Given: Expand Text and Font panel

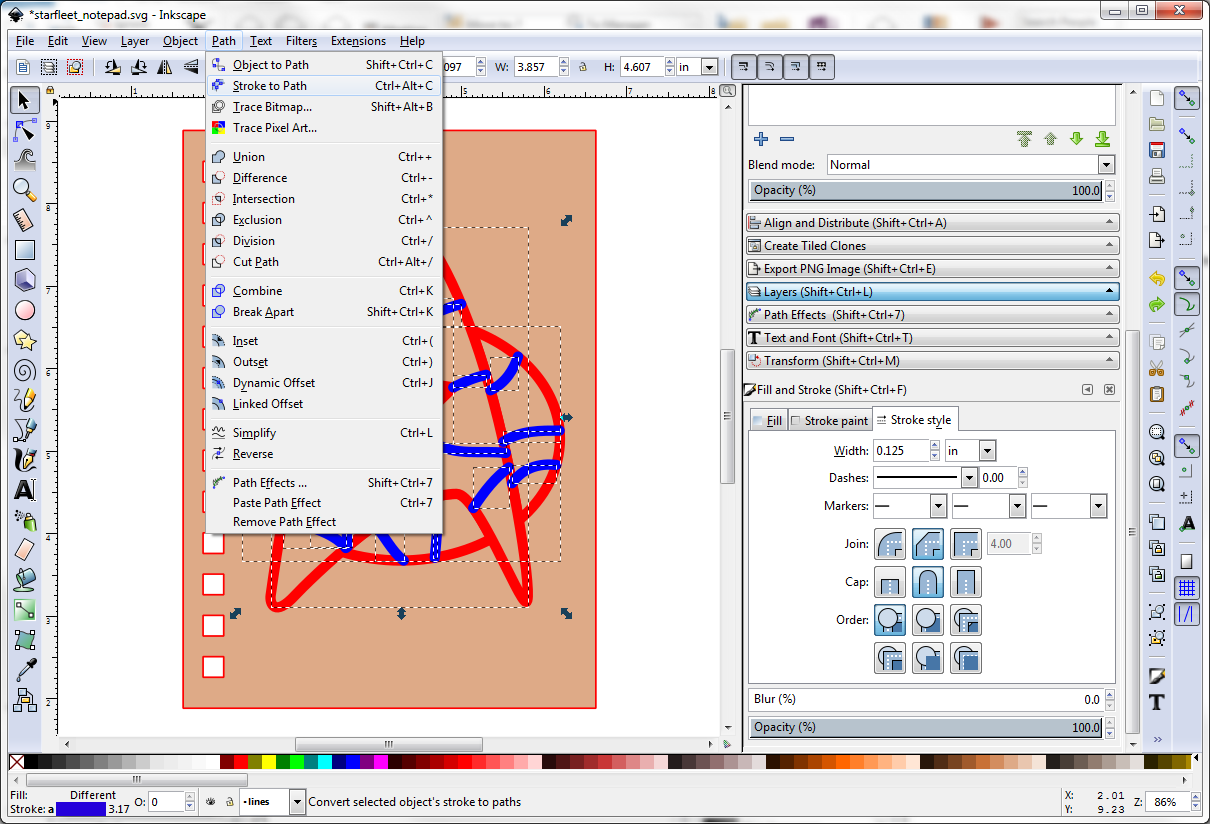Looking at the screenshot, I should [932, 338].
